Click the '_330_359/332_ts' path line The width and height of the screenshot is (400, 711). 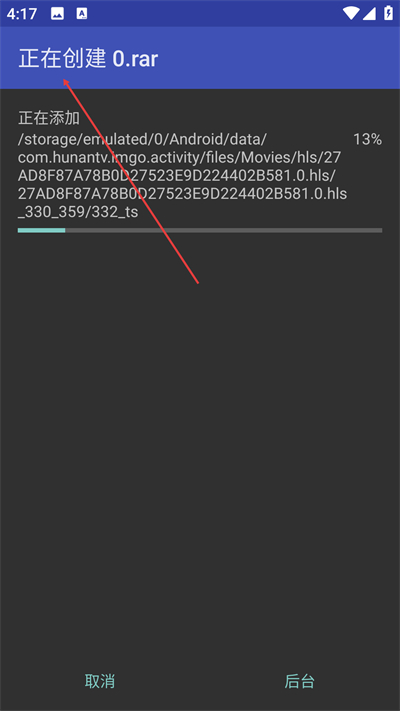coord(78,212)
